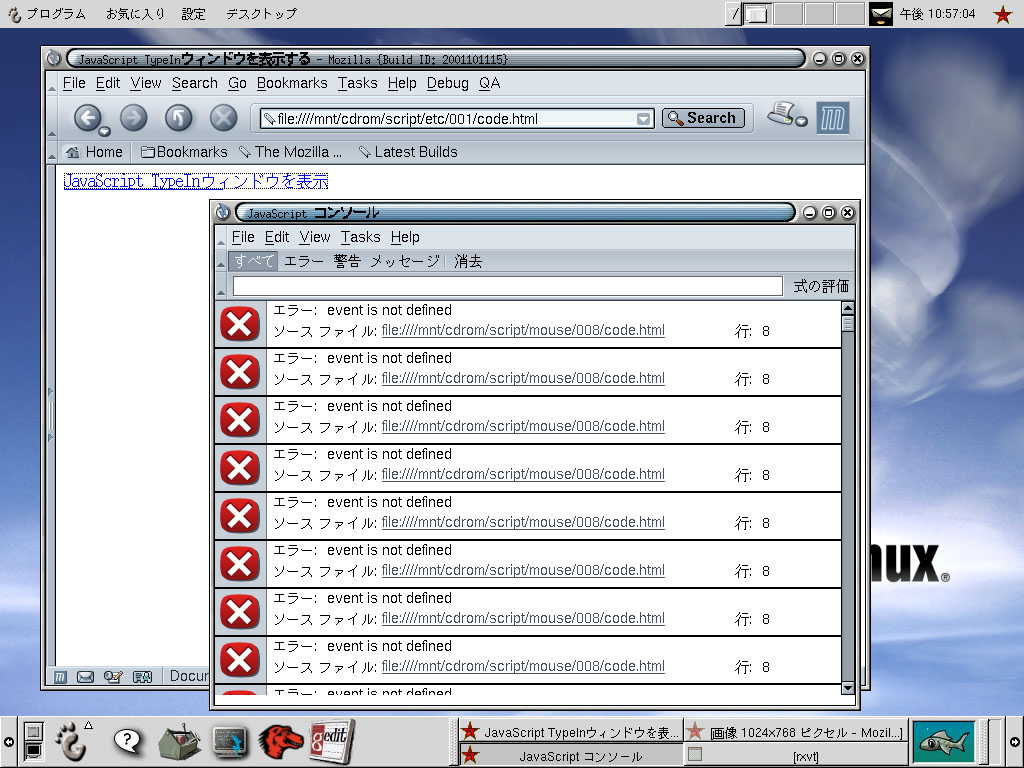Switch to the third workspace in the top panel pager
The width and height of the screenshot is (1024, 768).
click(819, 14)
